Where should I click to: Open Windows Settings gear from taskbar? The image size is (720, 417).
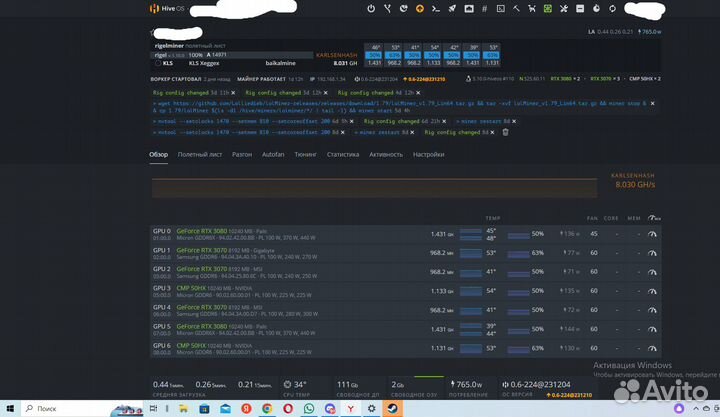pyautogui.click(x=371, y=408)
